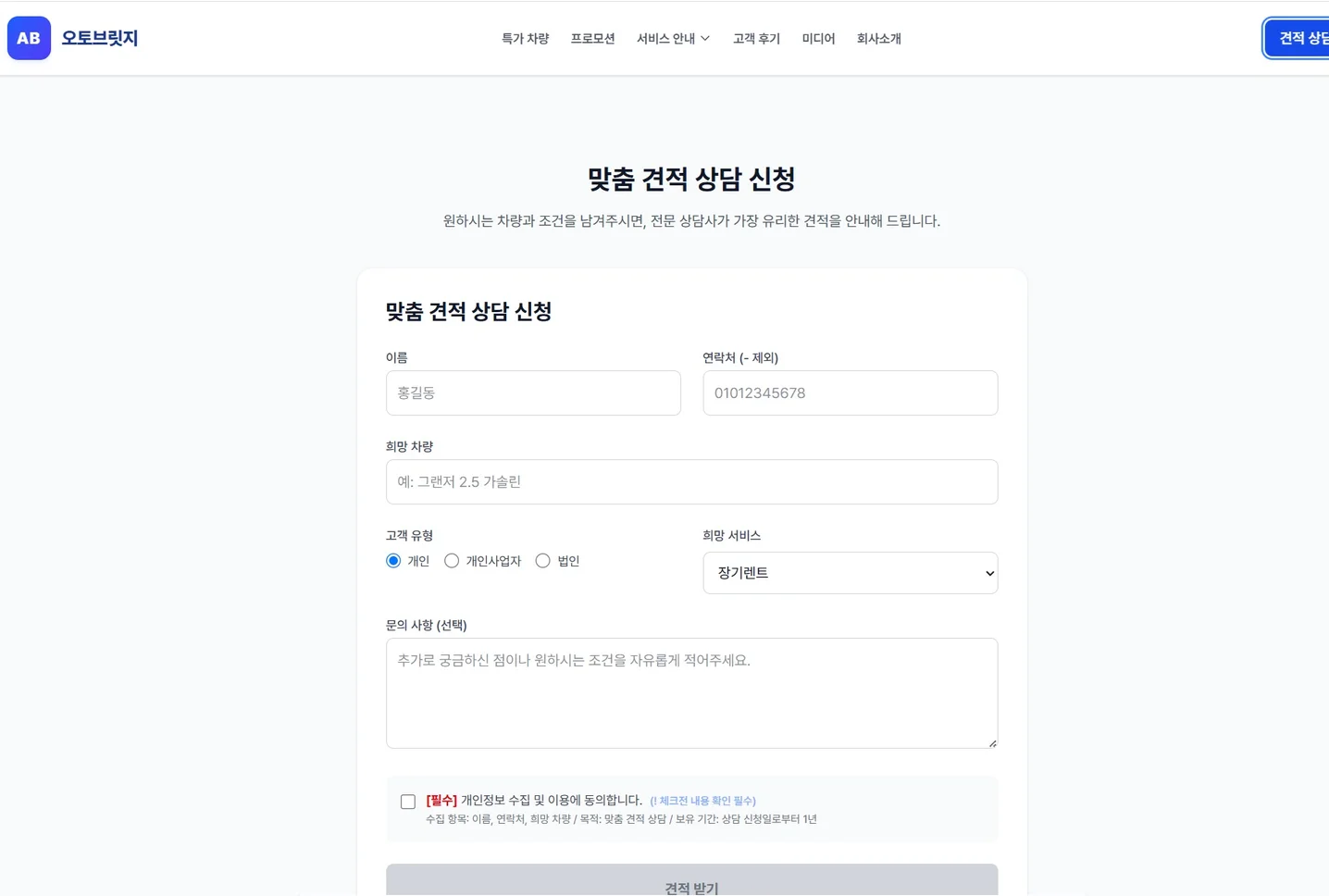Select the 개인사업자 radio button
Viewport: 1329px width, 896px height.
point(452,561)
